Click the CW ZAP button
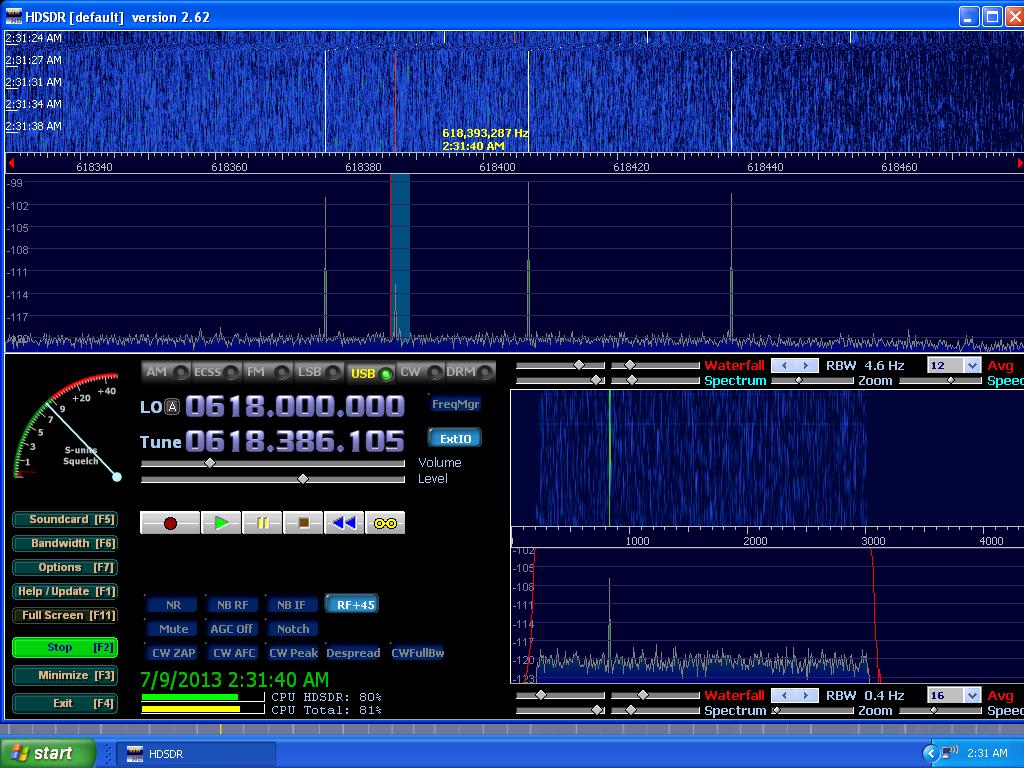 (x=173, y=653)
